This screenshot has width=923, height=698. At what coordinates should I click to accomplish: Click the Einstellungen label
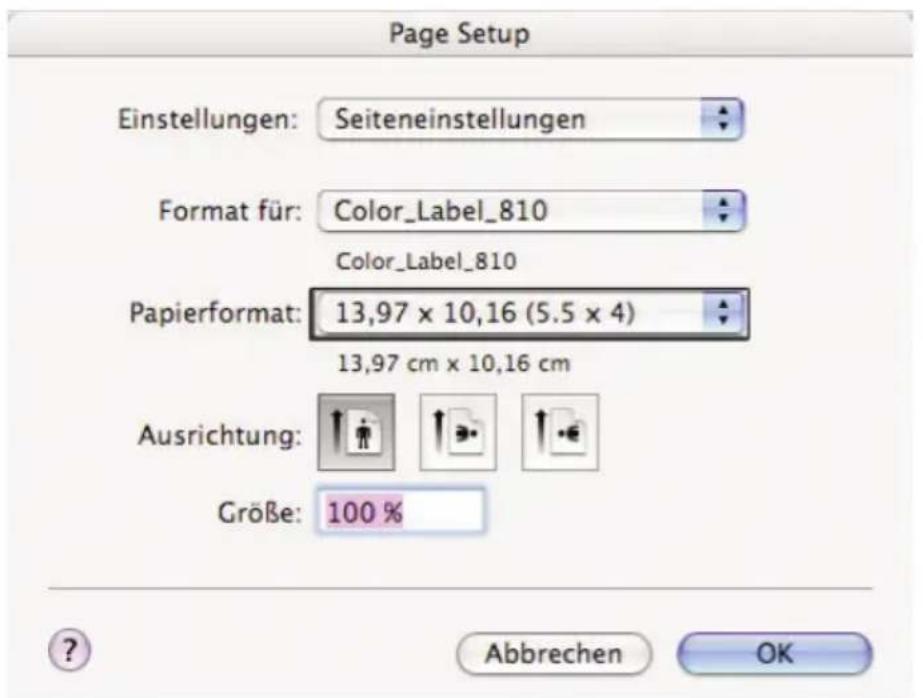[x=208, y=119]
